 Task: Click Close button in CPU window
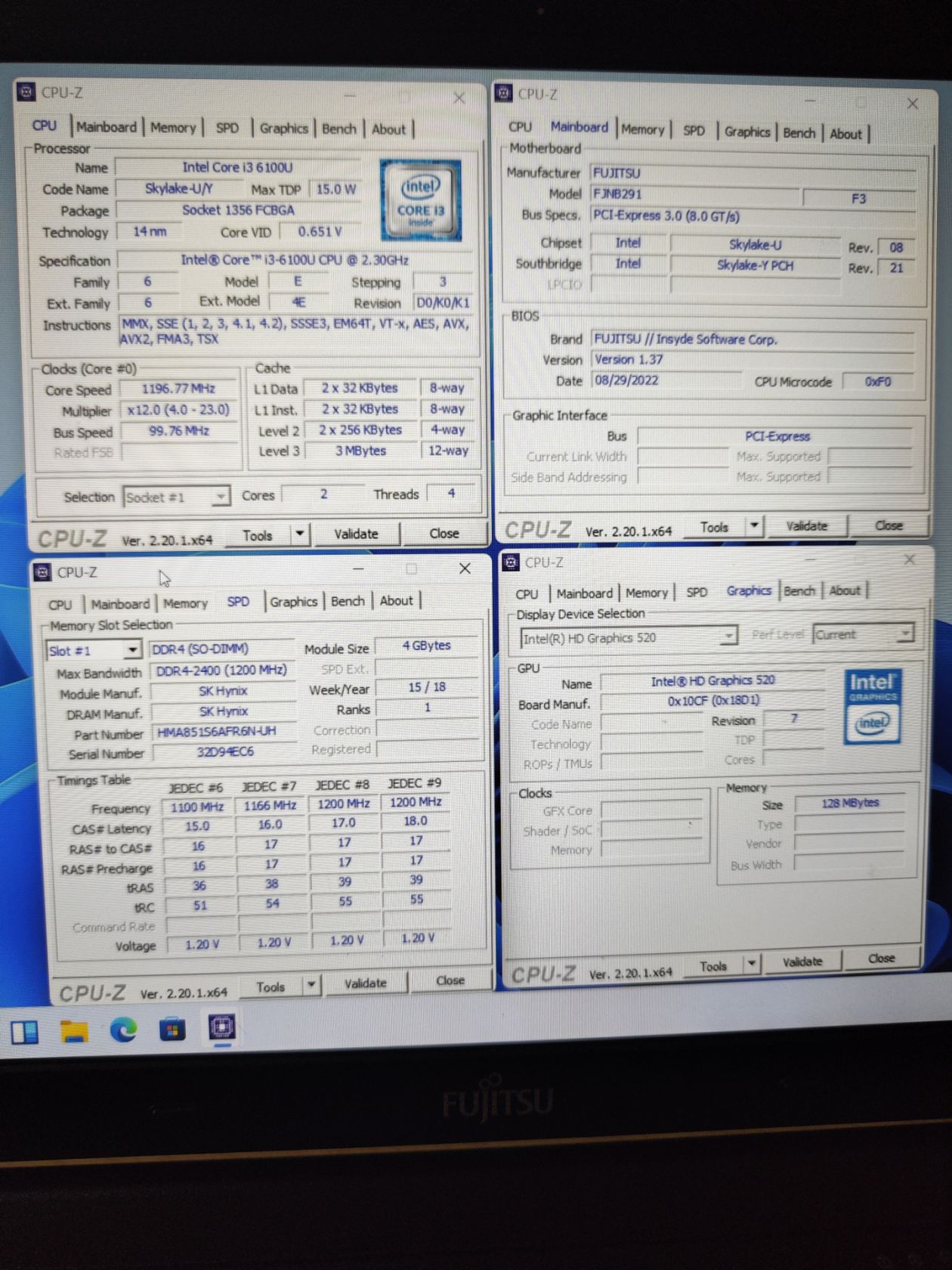pyautogui.click(x=444, y=533)
